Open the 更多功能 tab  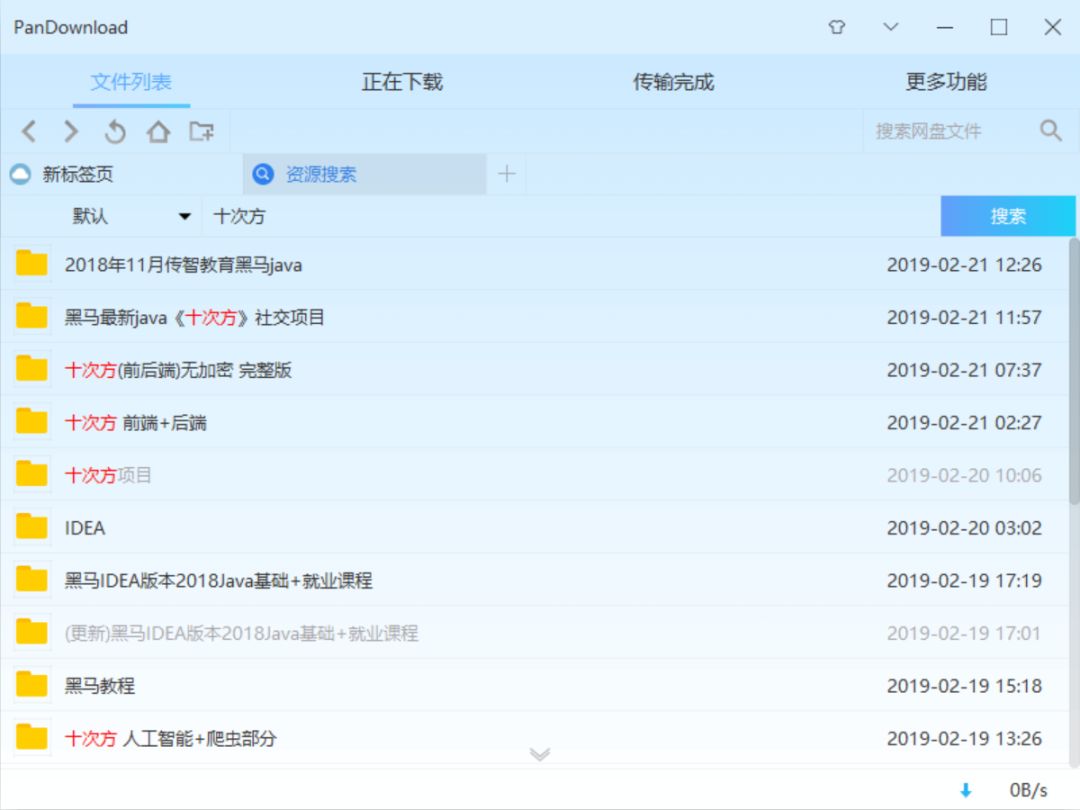(946, 82)
